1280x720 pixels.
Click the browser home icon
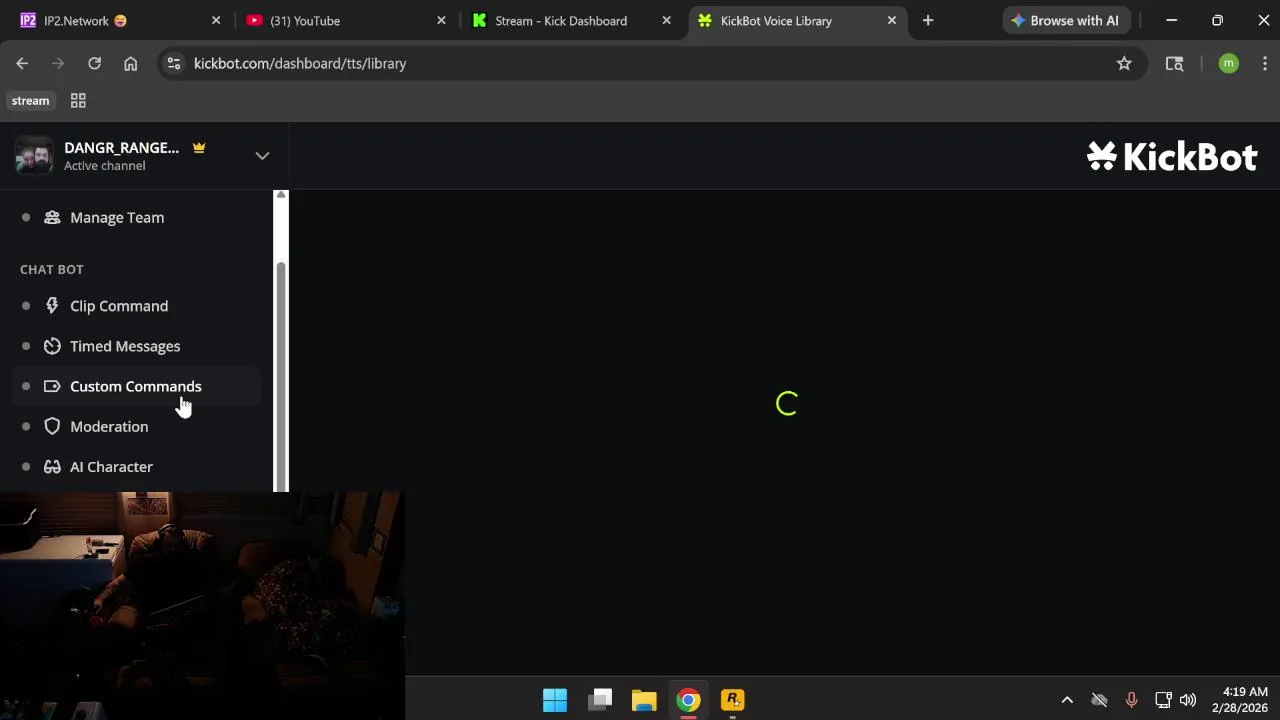coord(130,64)
